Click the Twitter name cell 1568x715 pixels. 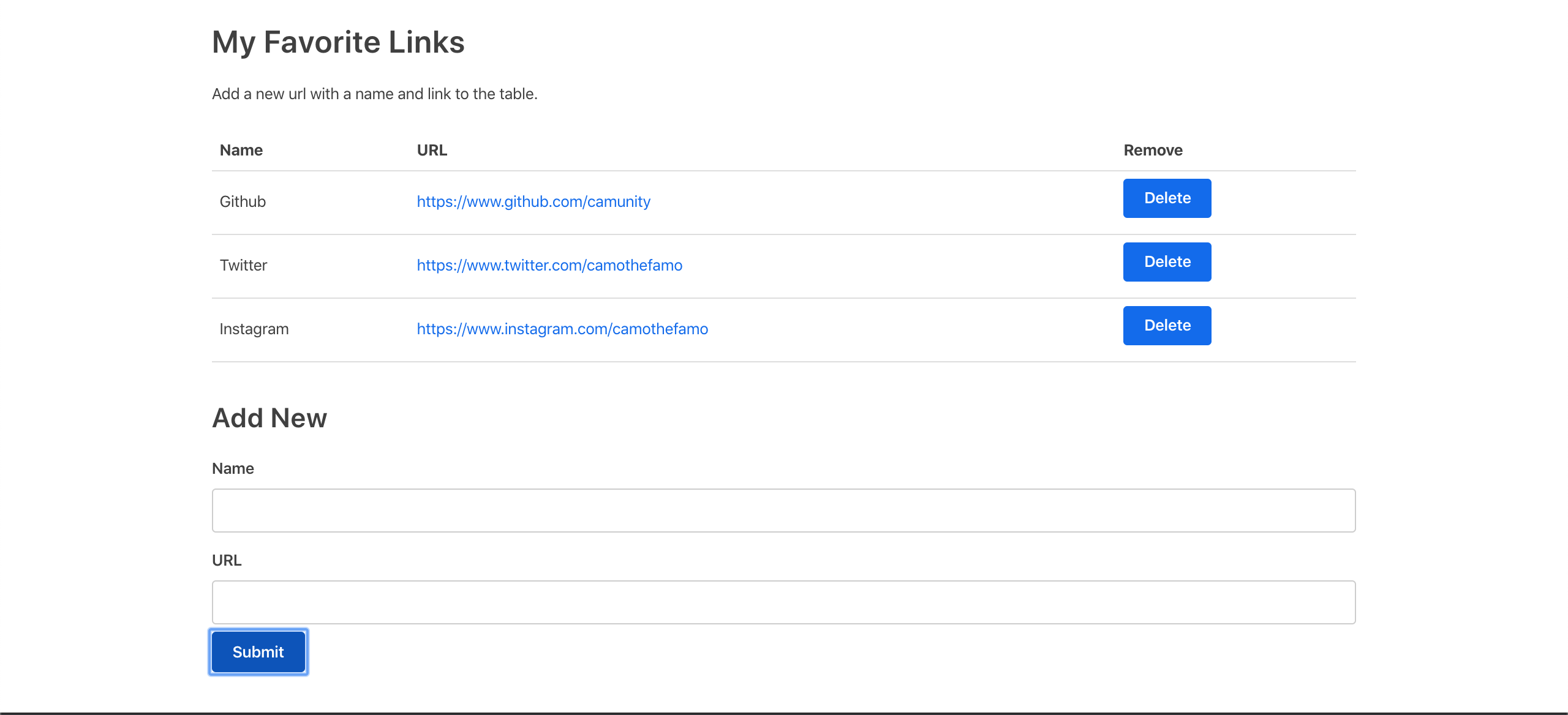243,265
